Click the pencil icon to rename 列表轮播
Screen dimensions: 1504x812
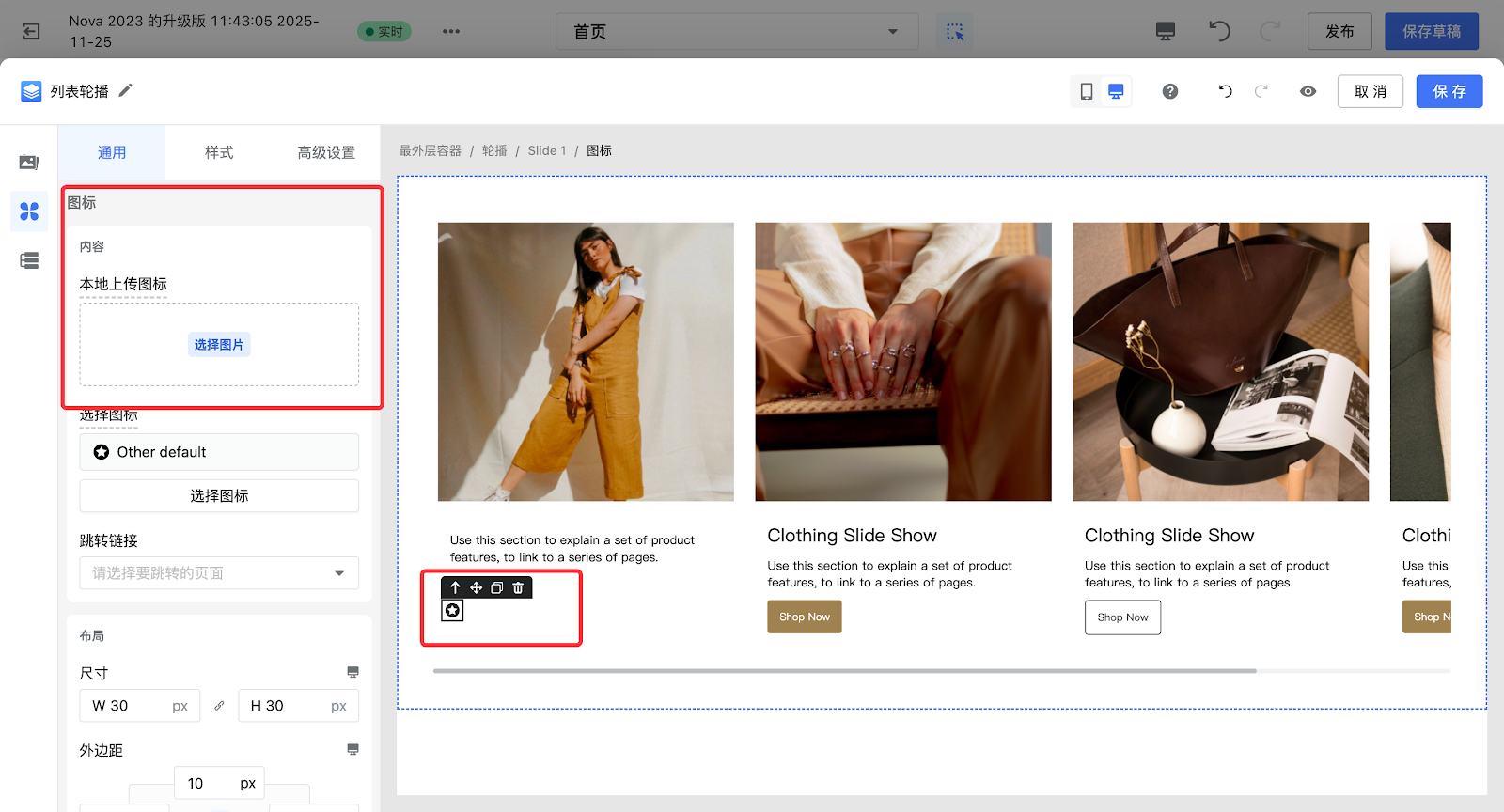(125, 90)
